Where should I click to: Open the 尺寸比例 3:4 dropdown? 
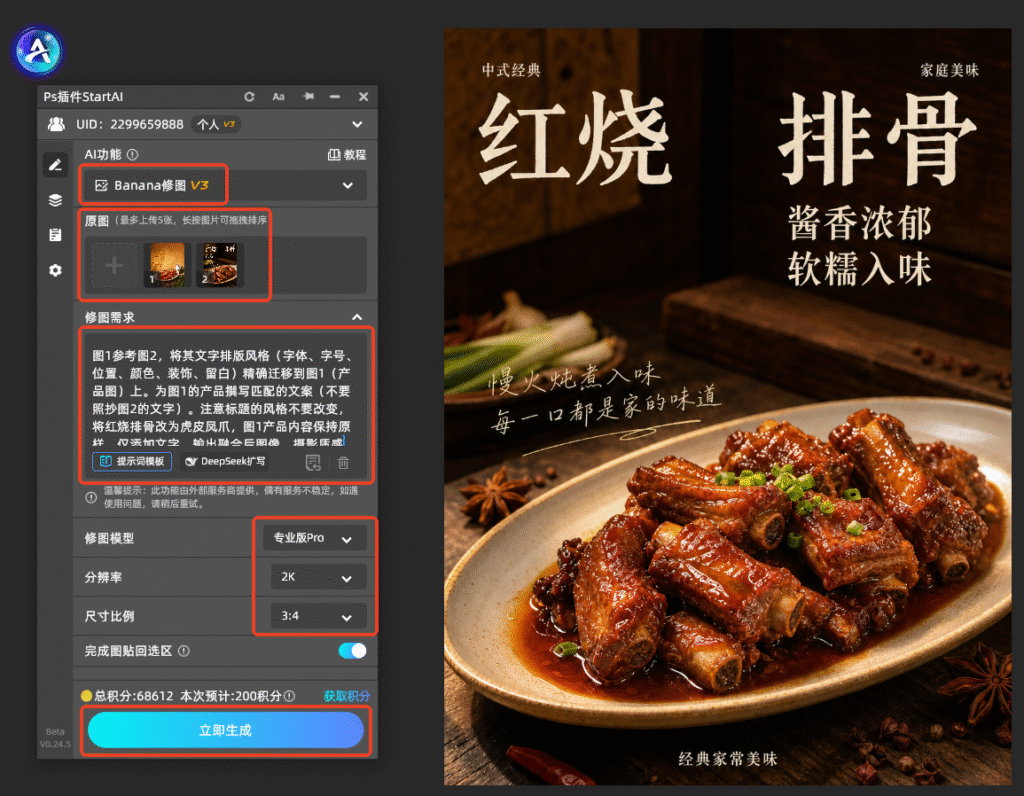pos(318,616)
